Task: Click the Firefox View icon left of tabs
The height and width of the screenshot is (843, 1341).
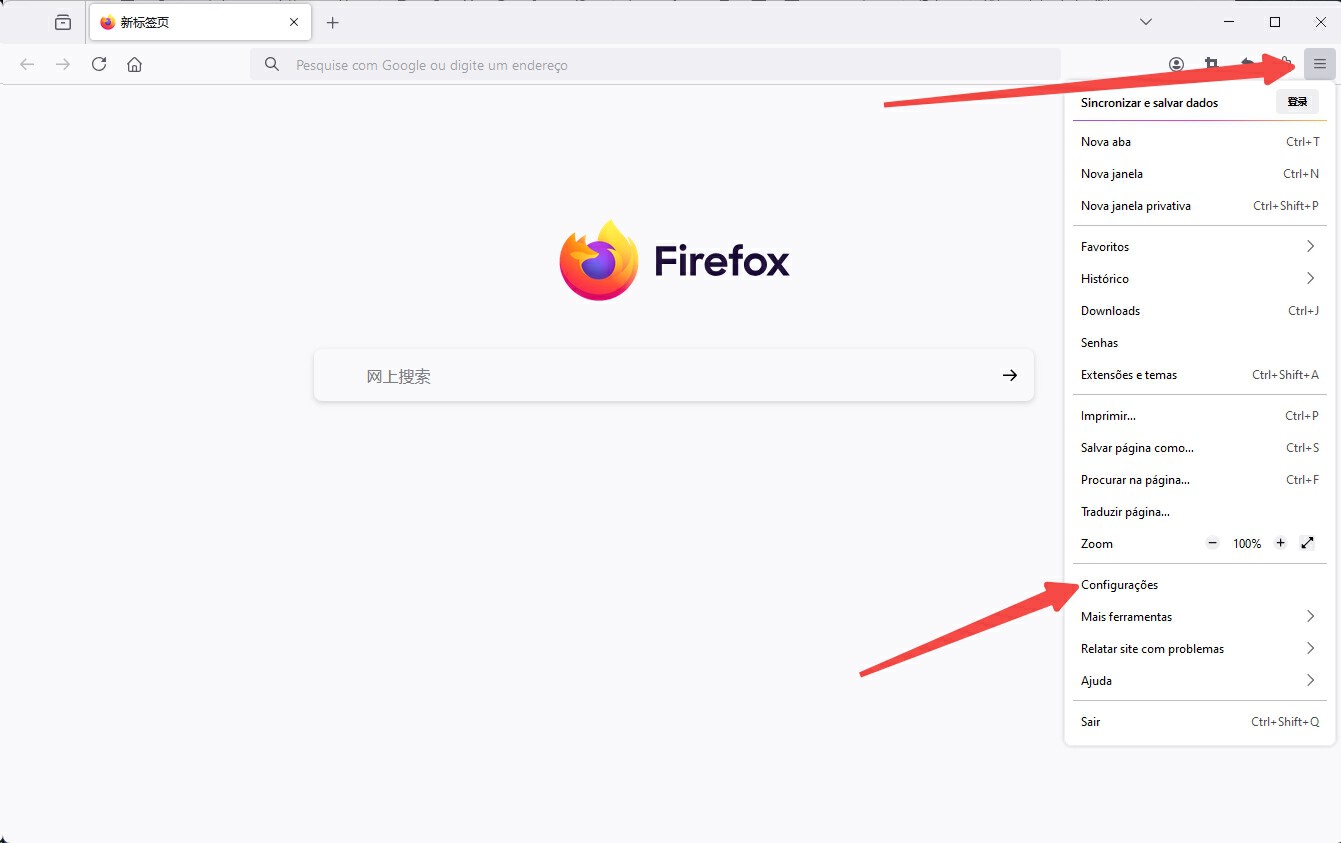Action: click(63, 22)
